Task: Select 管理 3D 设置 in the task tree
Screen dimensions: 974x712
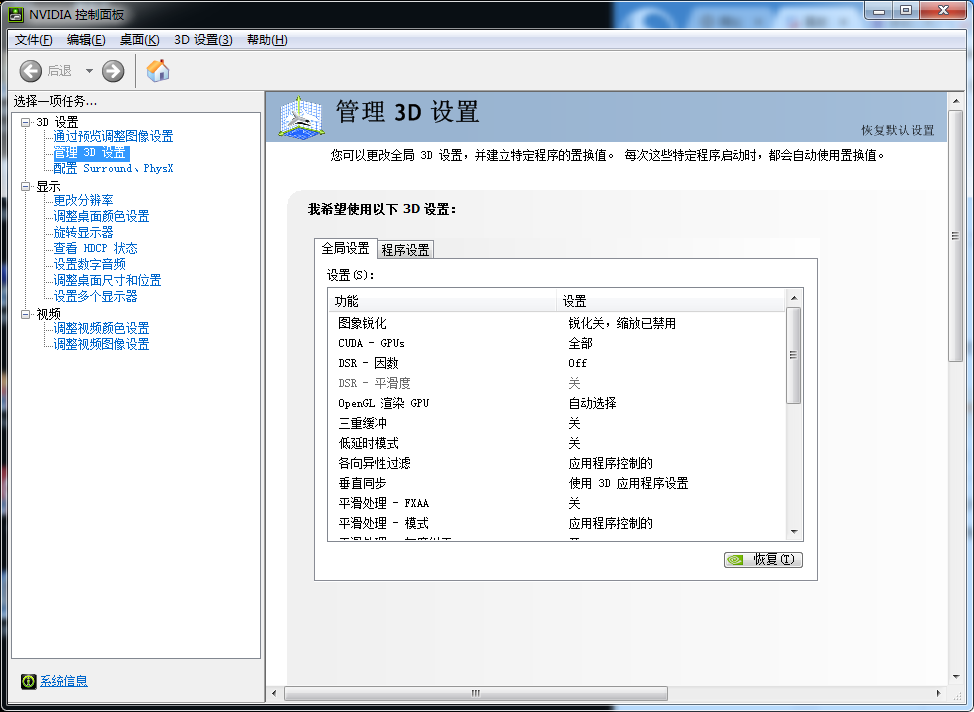Action: (91, 153)
